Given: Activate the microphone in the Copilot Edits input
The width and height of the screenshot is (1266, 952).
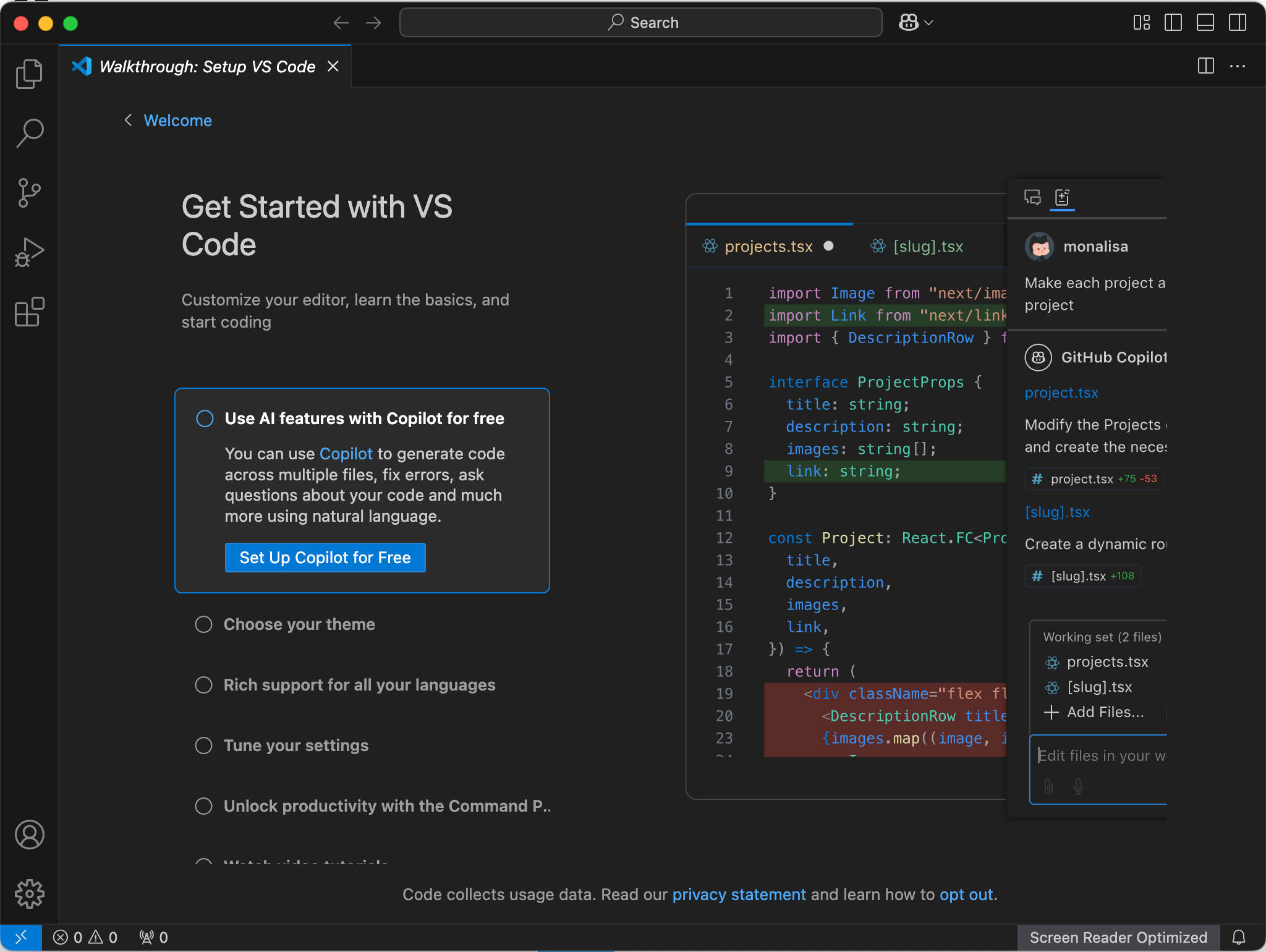Looking at the screenshot, I should (1077, 786).
